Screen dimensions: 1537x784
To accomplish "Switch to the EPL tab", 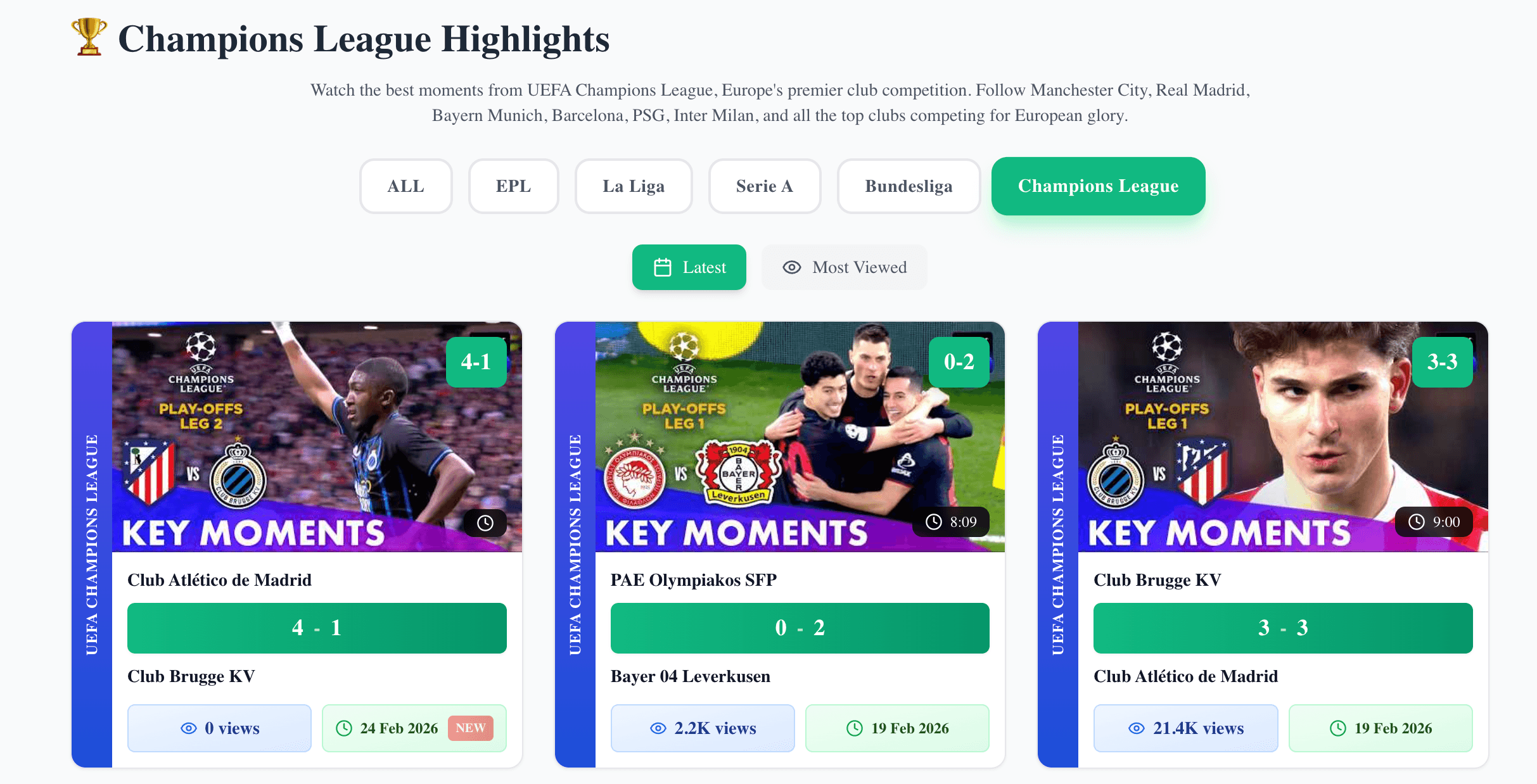I will coord(514,186).
